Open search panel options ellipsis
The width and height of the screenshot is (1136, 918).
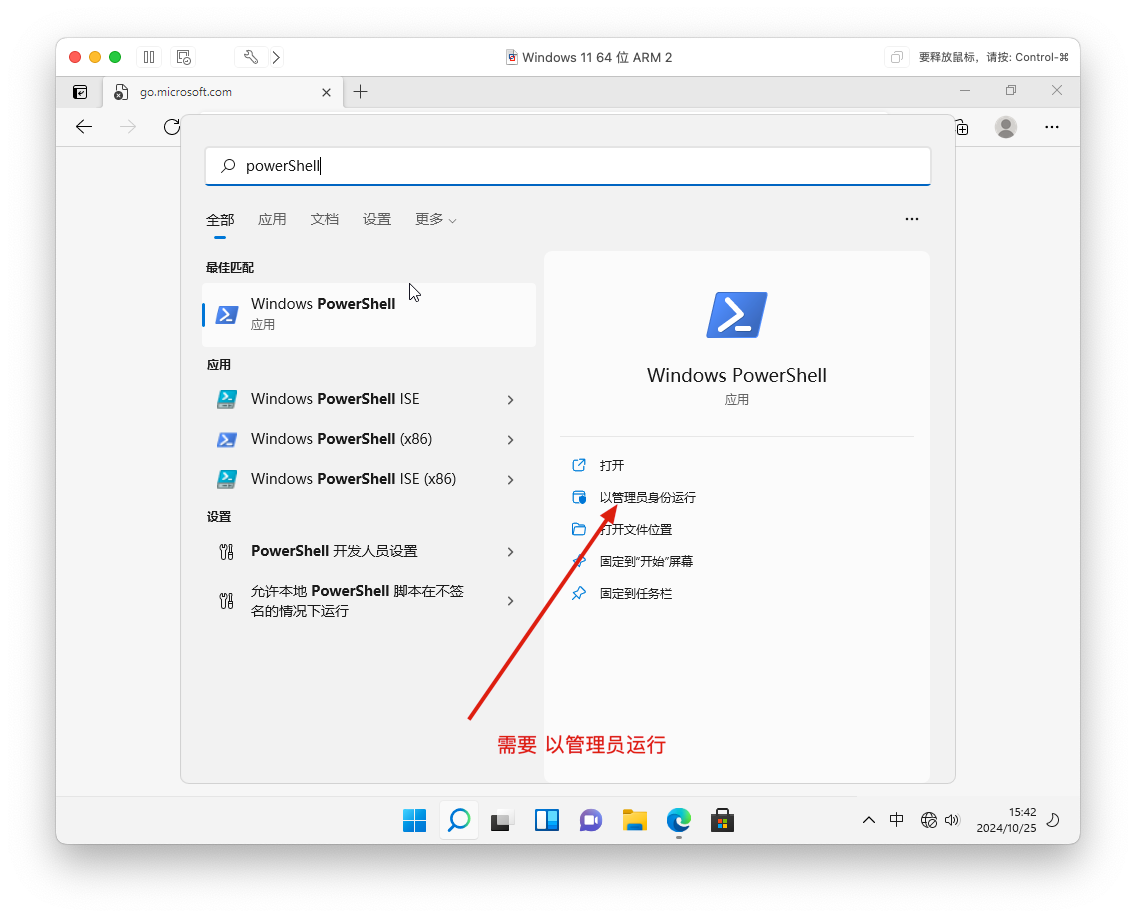pyautogui.click(x=911, y=219)
